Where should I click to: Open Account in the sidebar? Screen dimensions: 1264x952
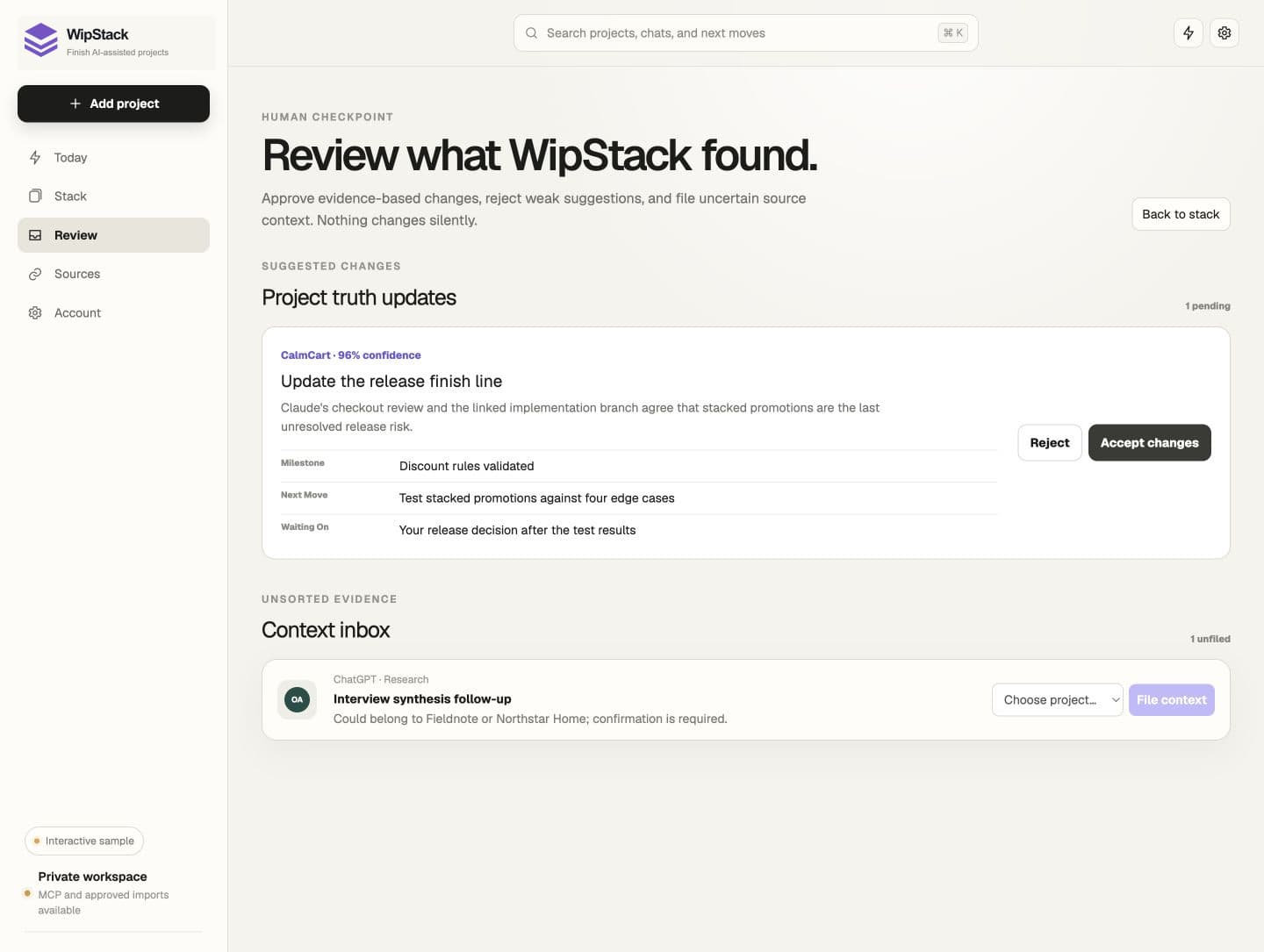tap(113, 313)
